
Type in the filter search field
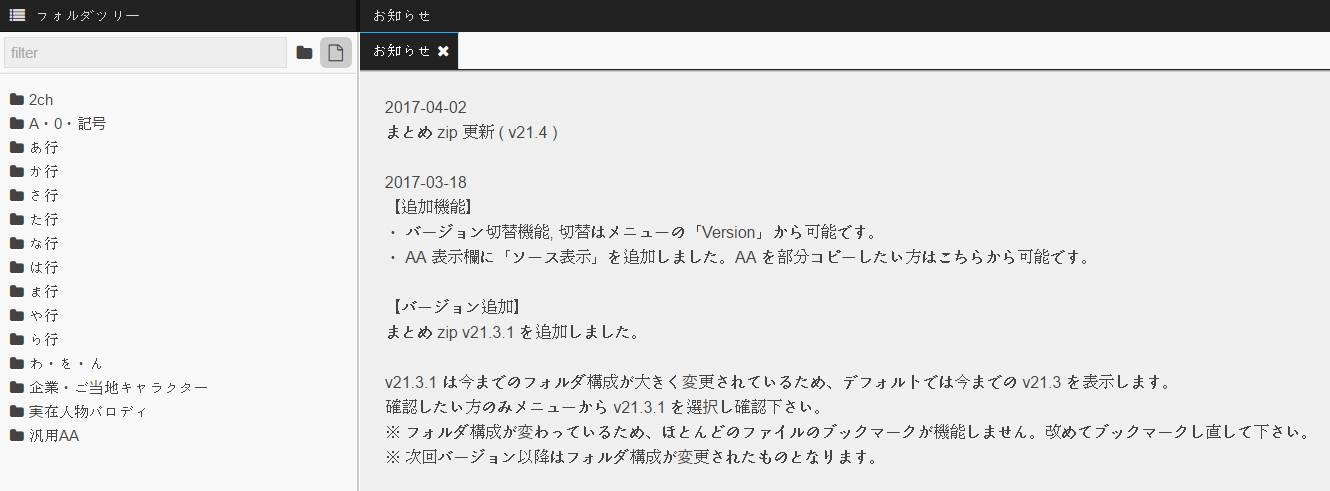(145, 53)
